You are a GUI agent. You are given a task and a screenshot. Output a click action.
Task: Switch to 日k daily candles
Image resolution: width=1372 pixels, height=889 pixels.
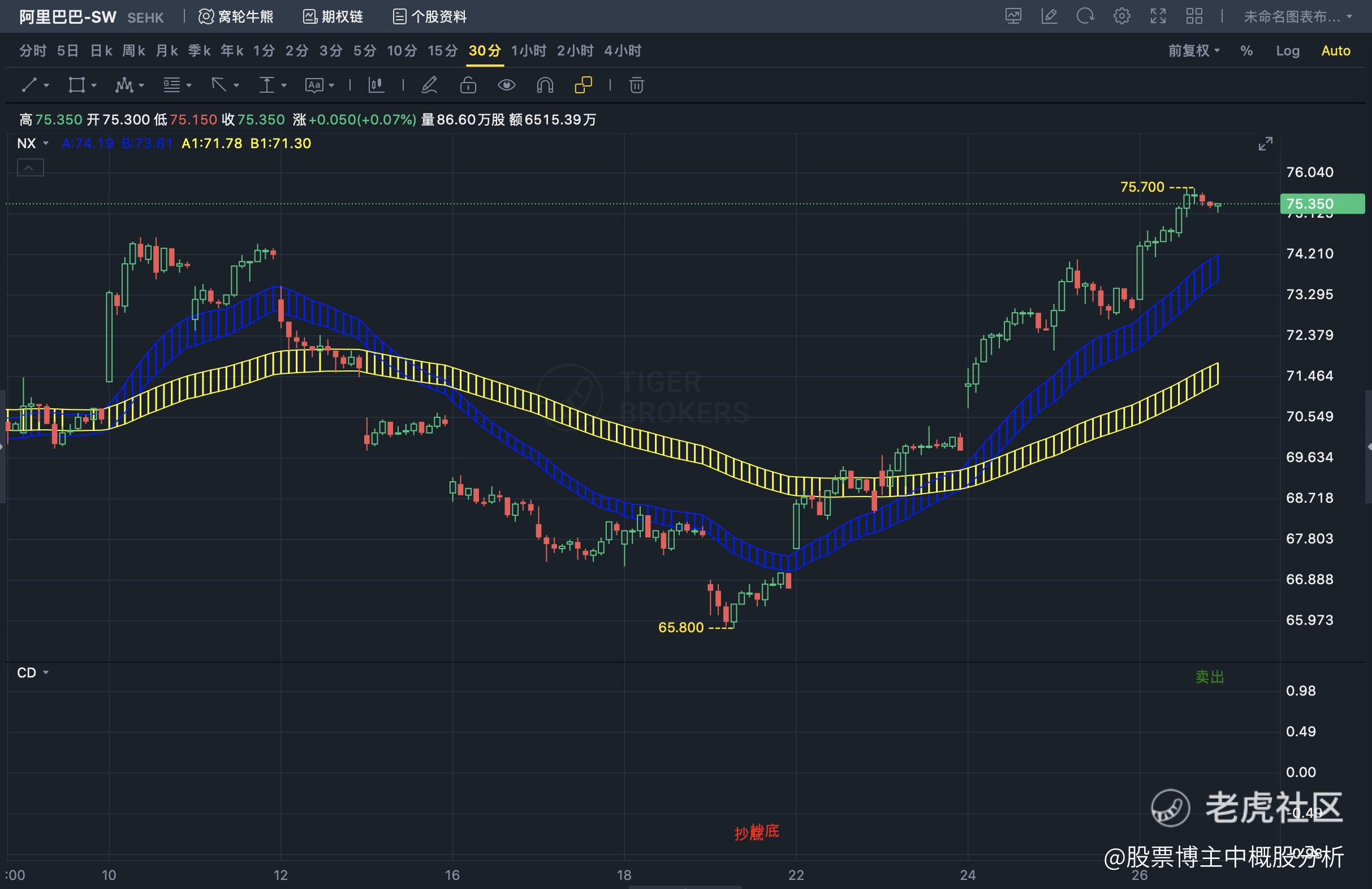101,51
